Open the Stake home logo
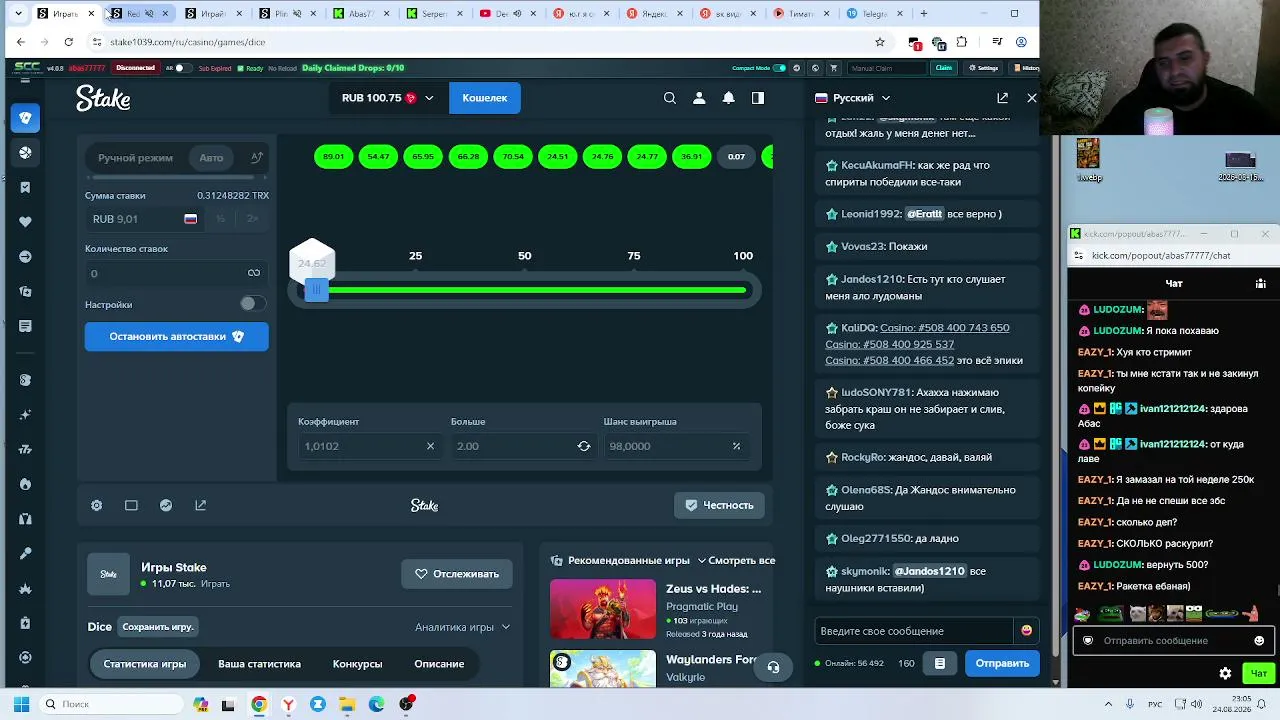The height and width of the screenshot is (720, 1280). click(x=103, y=98)
